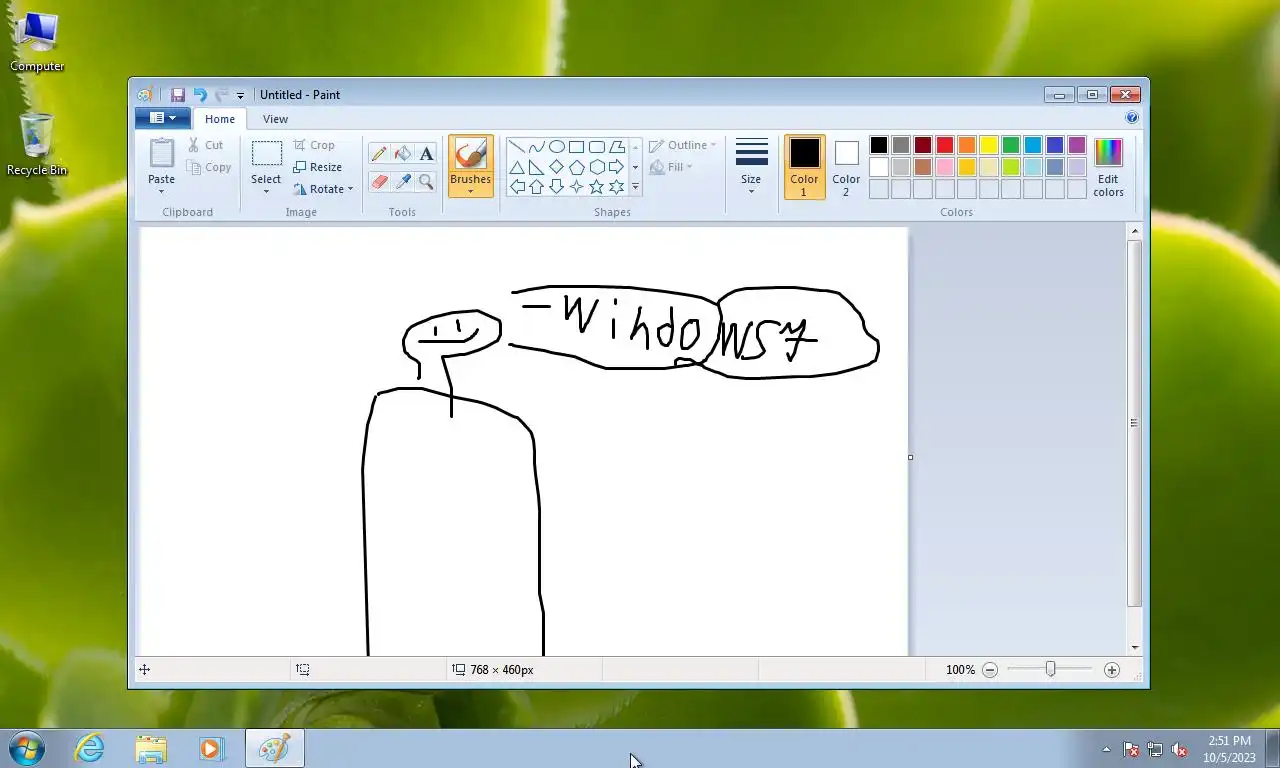Screen dimensions: 1280x768
Task: Pick the pink (rose) color swatch
Action: tap(945, 167)
